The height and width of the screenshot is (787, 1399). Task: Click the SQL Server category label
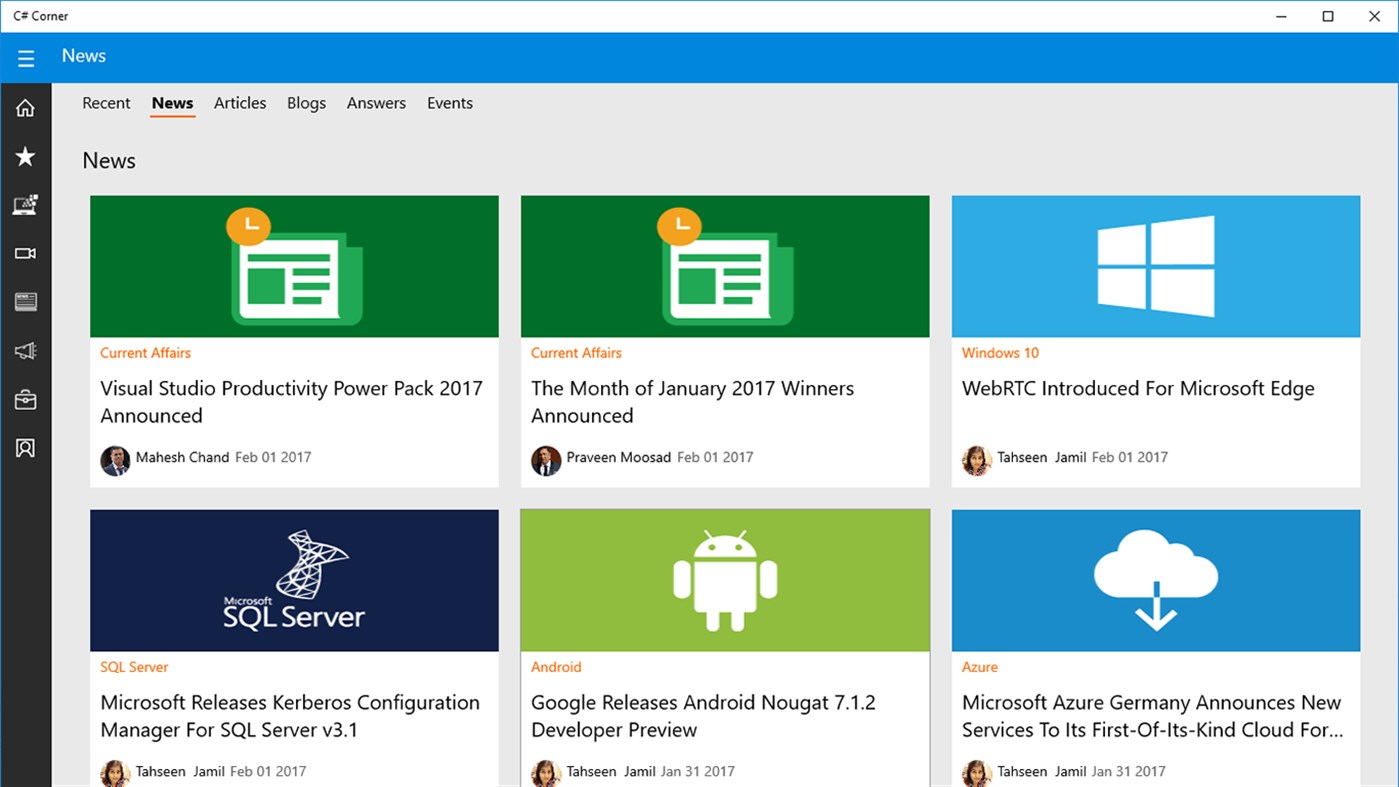click(x=134, y=667)
